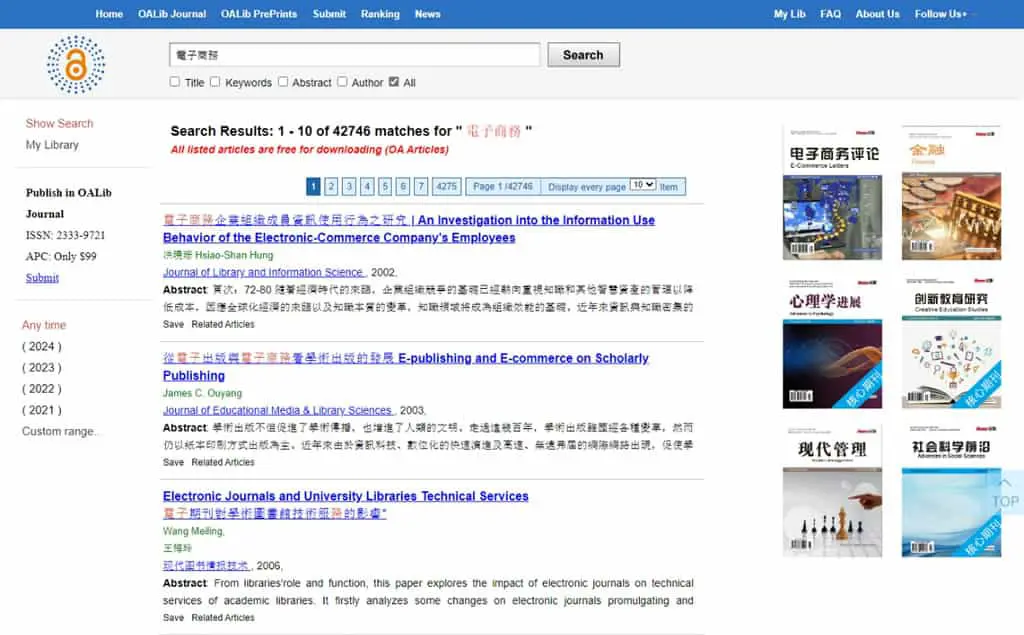Go to results page 2
Screen dimensions: 1024x635
pyautogui.click(x=331, y=187)
